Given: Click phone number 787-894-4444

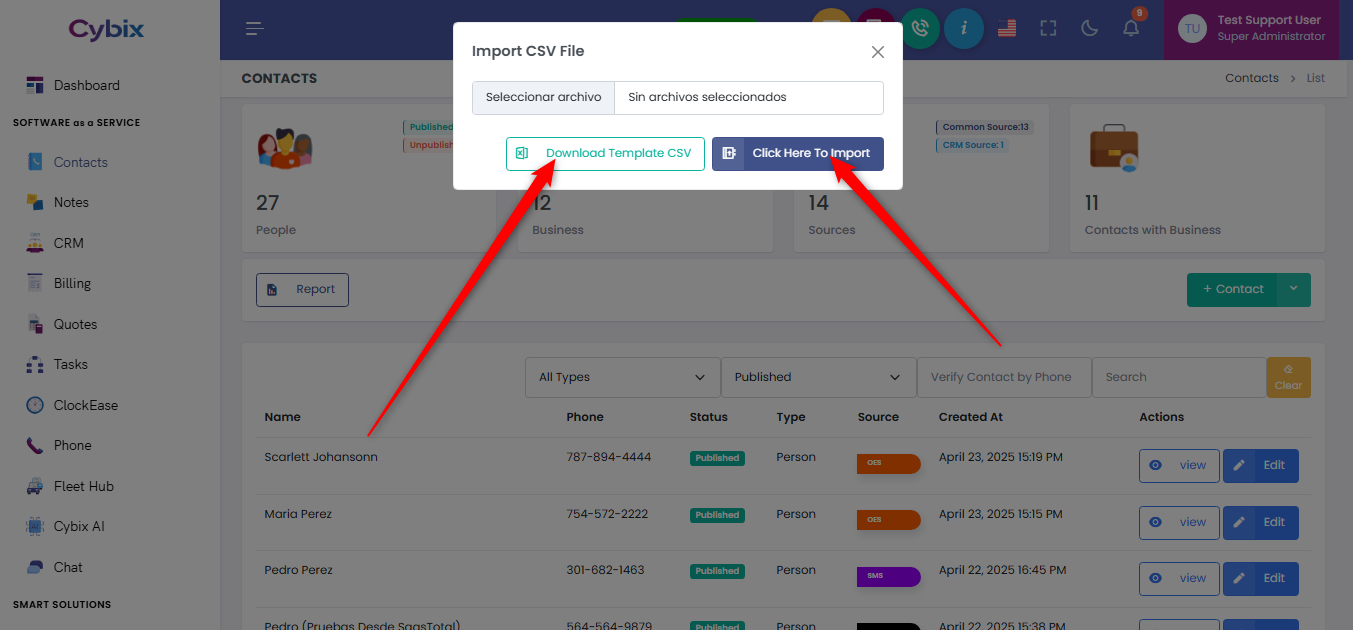Looking at the screenshot, I should tap(608, 457).
